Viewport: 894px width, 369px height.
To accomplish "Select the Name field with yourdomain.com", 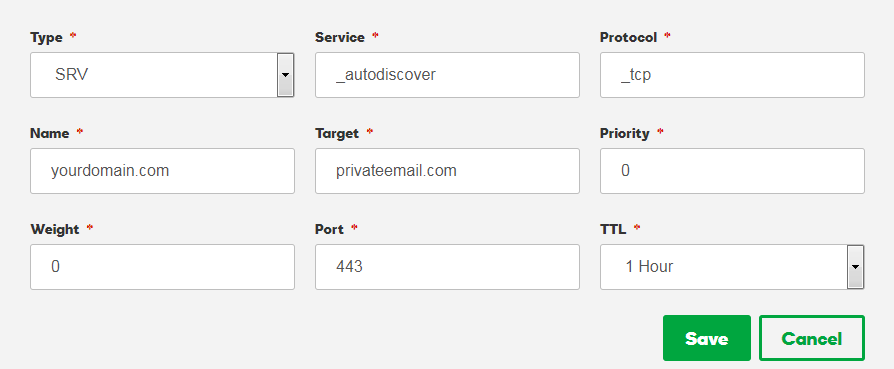I will coord(162,171).
